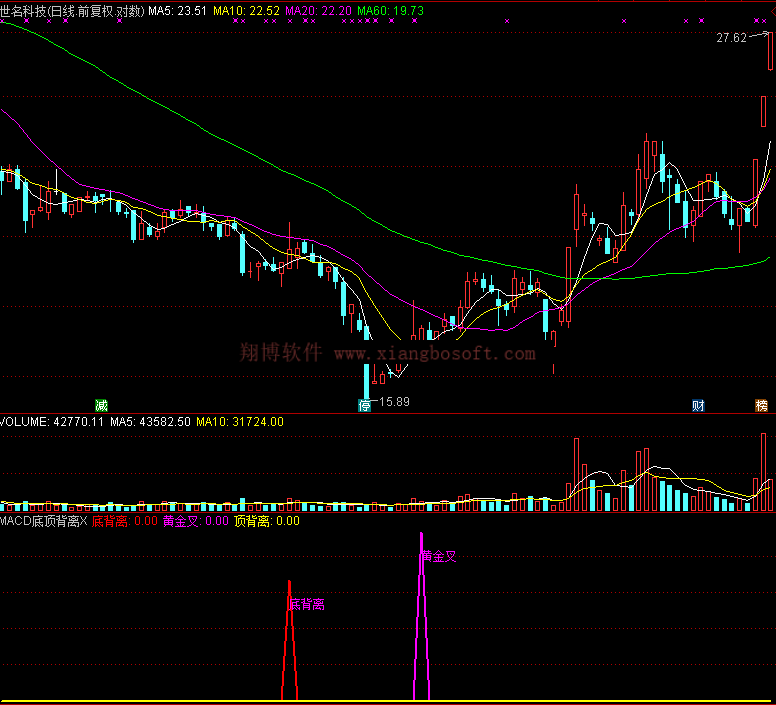Select the yellow MA10 indicator label
776x705 pixels.
(244, 11)
